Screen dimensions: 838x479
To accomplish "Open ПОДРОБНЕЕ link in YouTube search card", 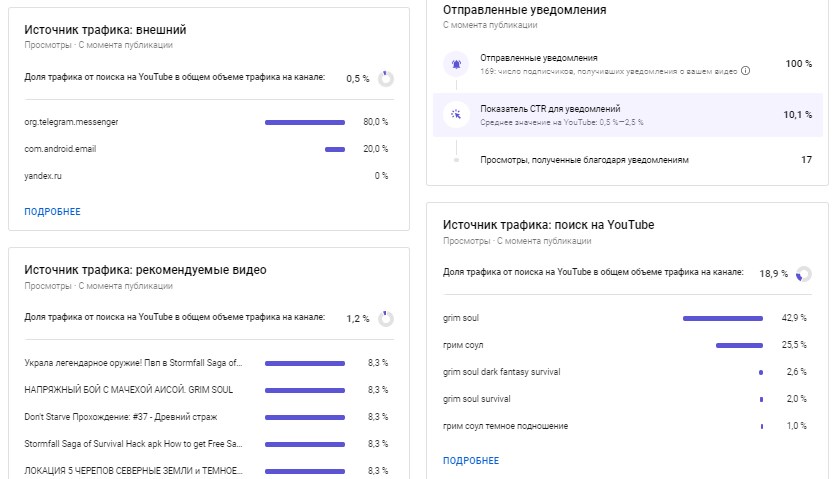I will click(470, 461).
